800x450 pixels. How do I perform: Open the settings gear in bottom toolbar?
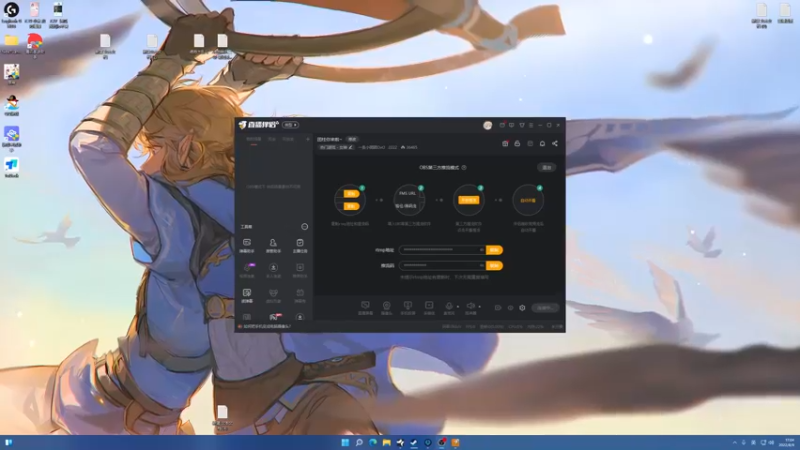[x=522, y=308]
